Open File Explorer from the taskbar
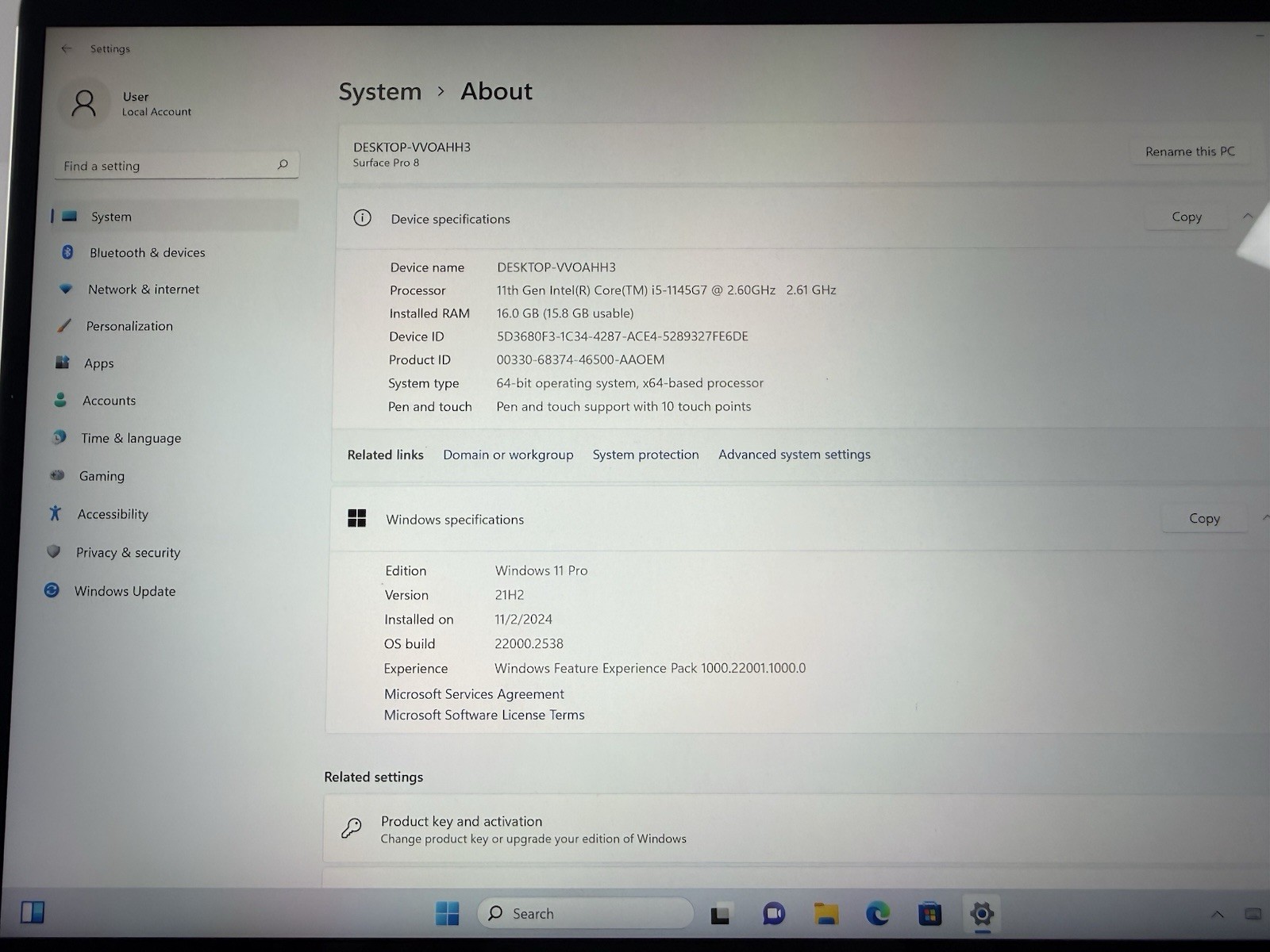The width and height of the screenshot is (1270, 952). (x=825, y=914)
